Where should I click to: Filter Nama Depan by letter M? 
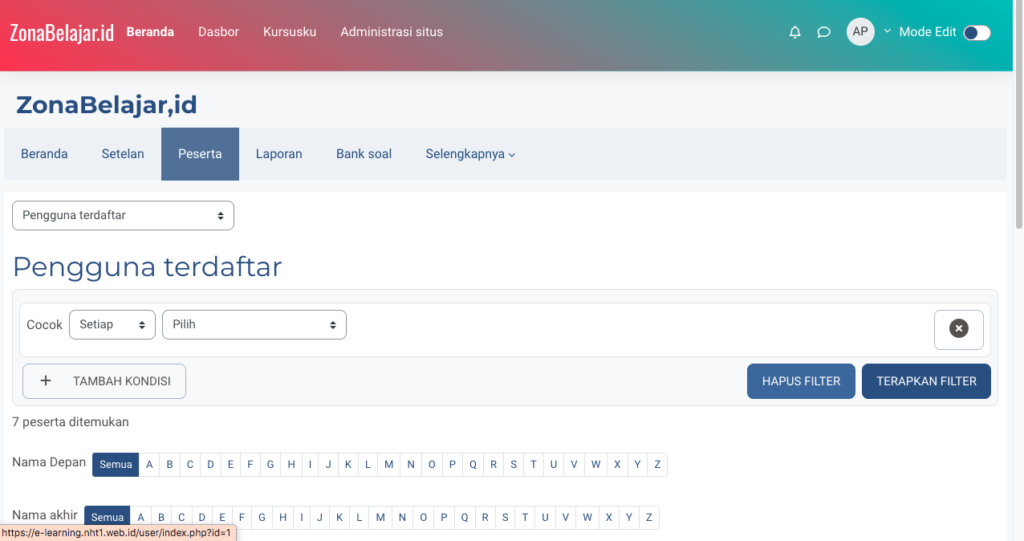(389, 464)
